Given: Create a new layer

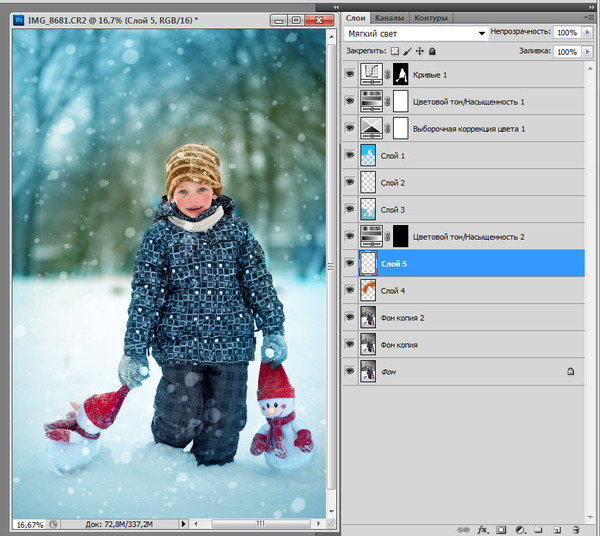Looking at the screenshot, I should pos(559,527).
